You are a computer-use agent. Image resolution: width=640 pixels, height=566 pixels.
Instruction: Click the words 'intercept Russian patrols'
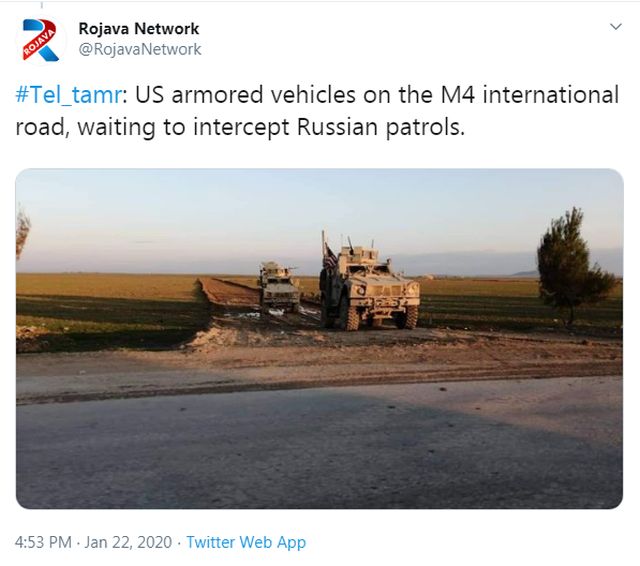point(329,127)
